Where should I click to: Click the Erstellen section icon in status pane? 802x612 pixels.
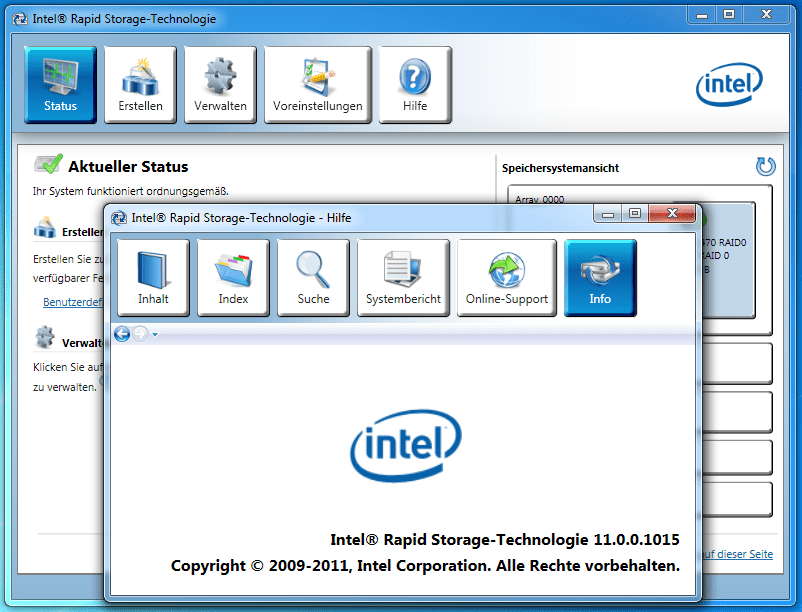(44, 228)
